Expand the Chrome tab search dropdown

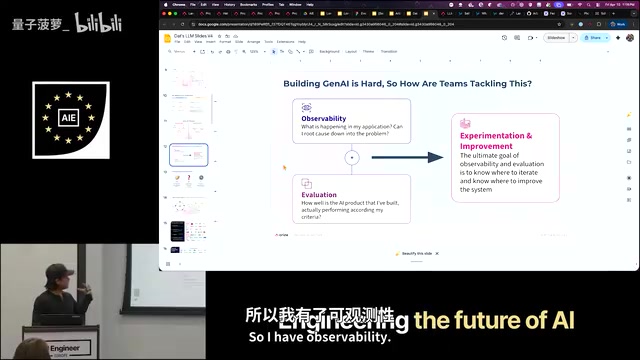634,13
